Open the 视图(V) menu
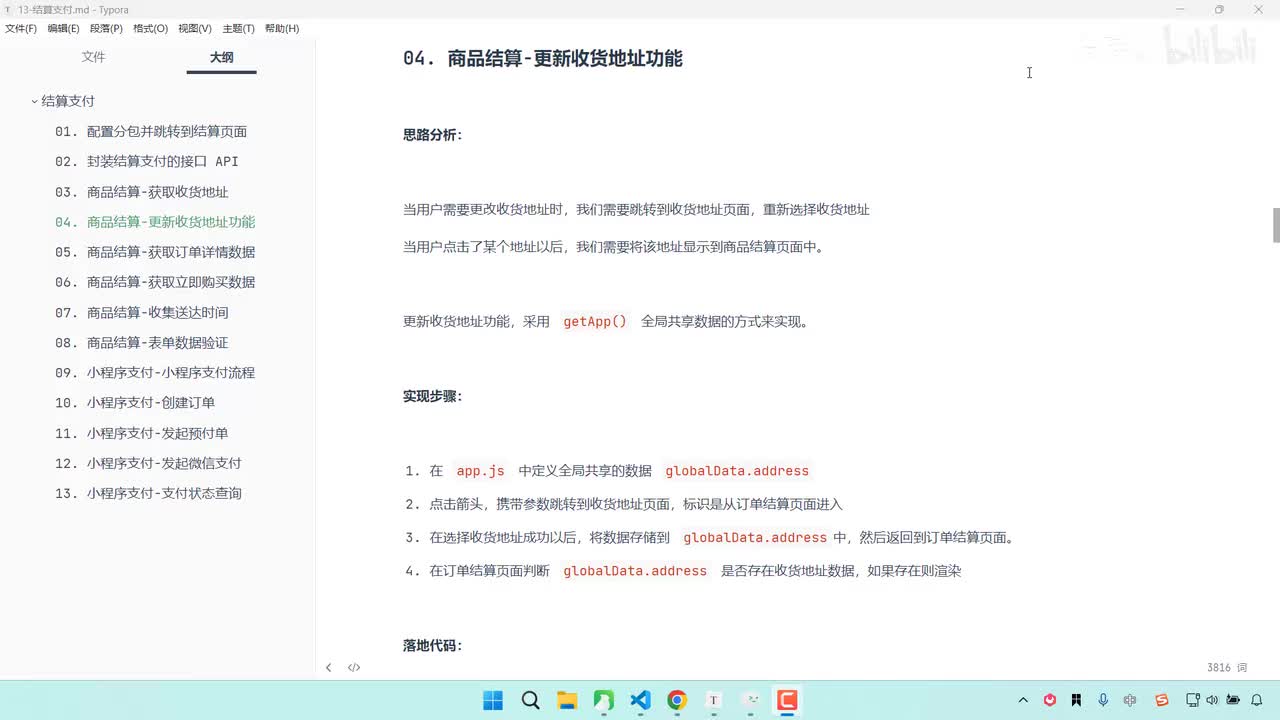The height and width of the screenshot is (720, 1280). [195, 29]
